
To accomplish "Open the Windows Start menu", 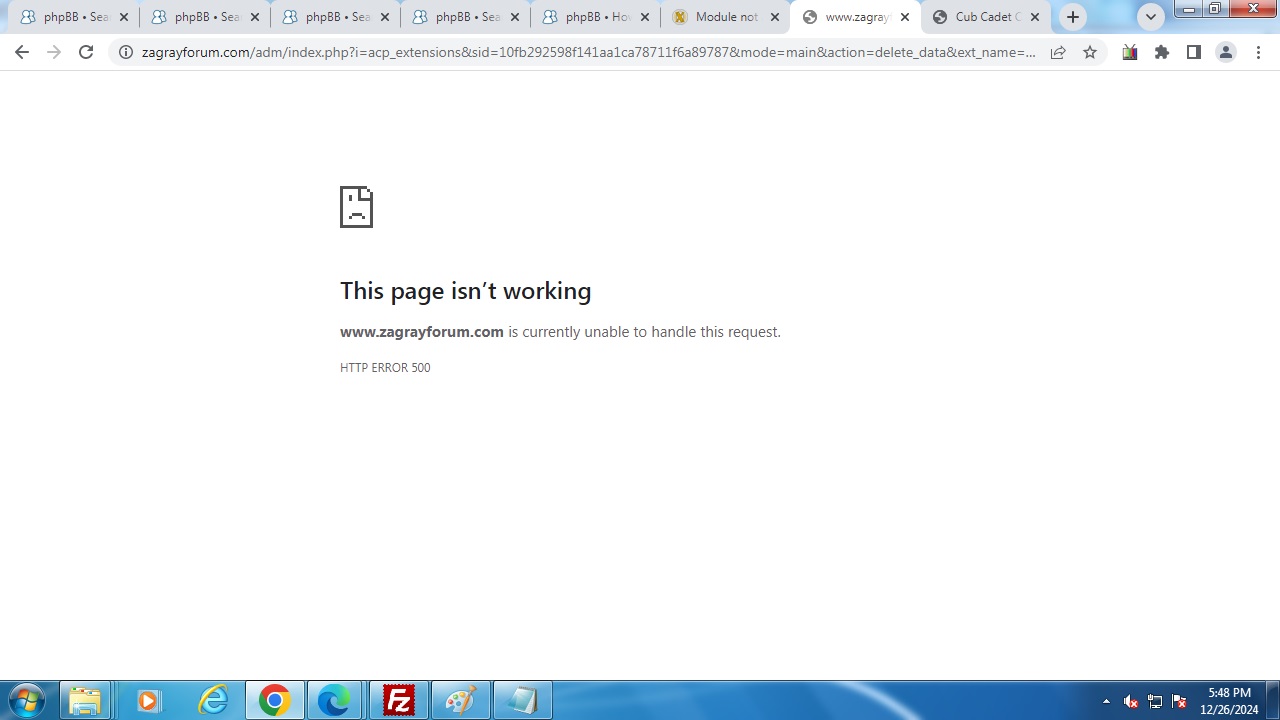I will click(x=27, y=701).
